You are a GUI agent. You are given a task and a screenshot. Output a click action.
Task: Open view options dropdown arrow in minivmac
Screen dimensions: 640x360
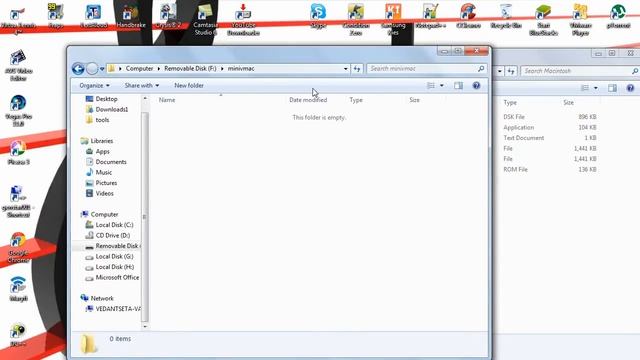[x=442, y=85]
